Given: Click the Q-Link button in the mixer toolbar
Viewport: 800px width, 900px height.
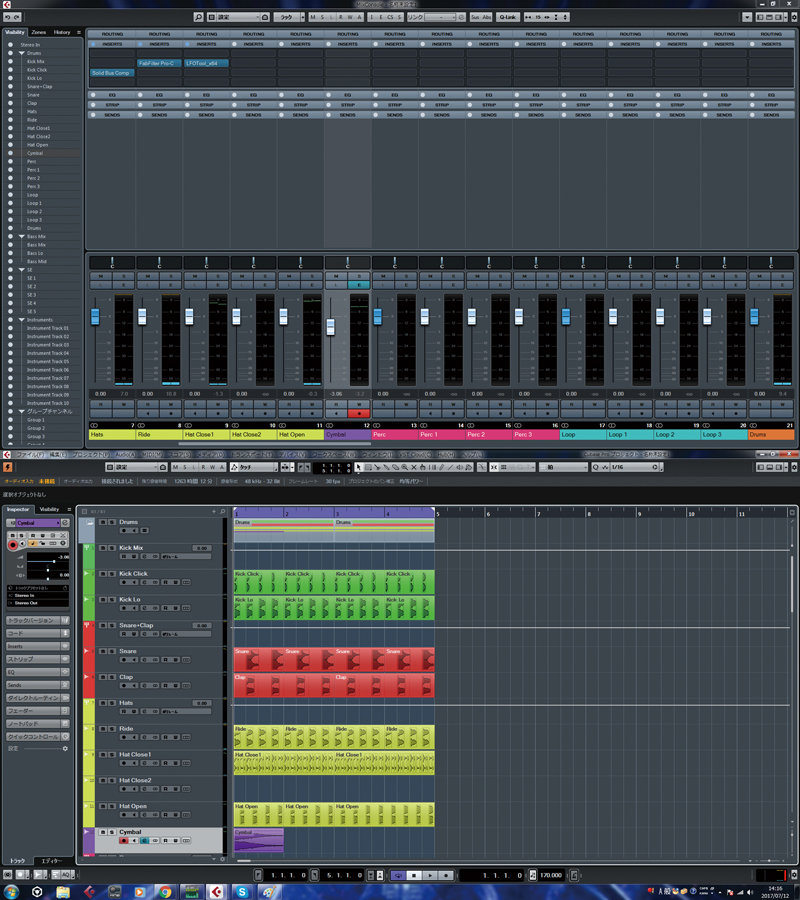Looking at the screenshot, I should pos(509,18).
